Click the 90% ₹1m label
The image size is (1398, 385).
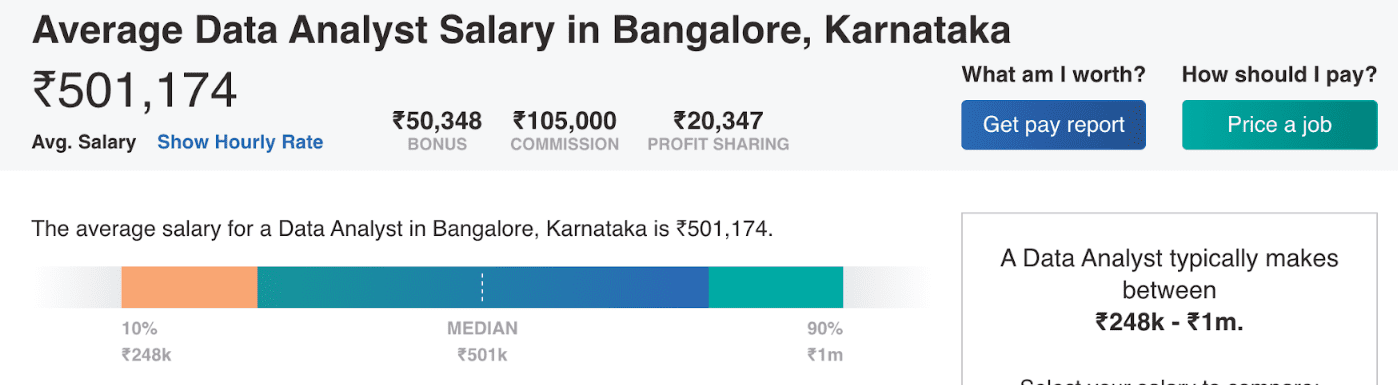coord(825,341)
